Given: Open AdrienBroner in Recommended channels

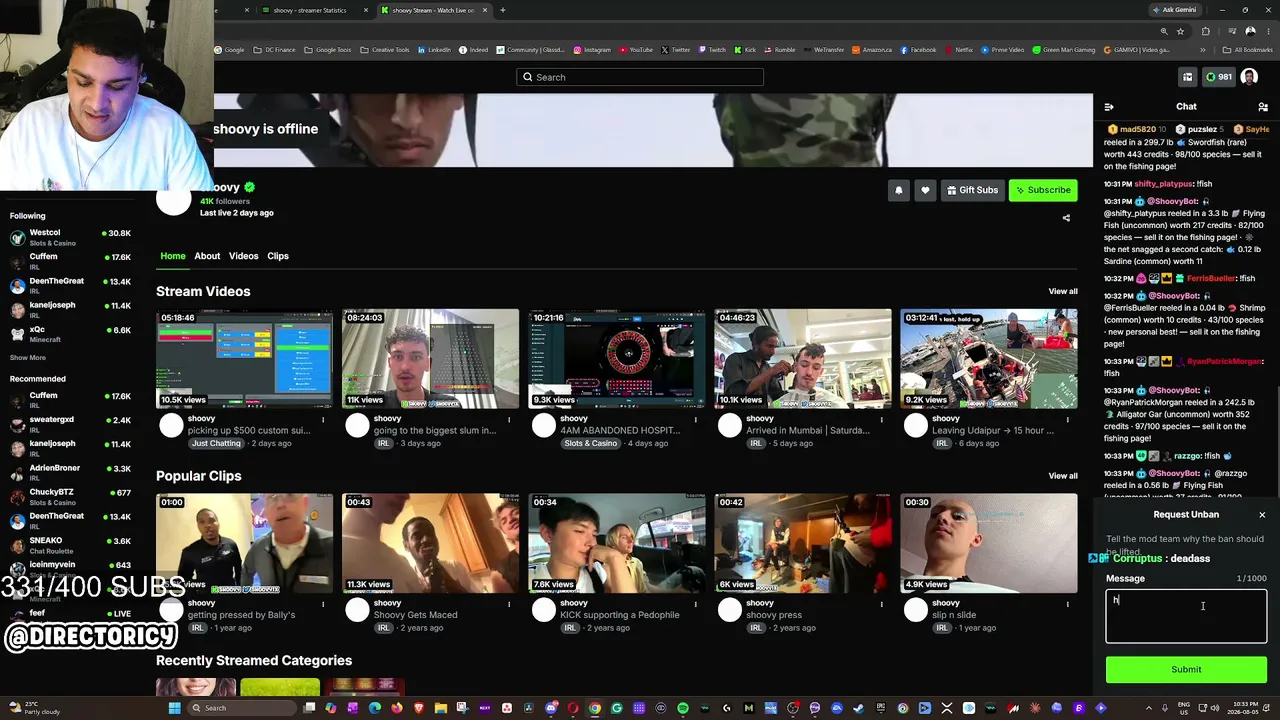Looking at the screenshot, I should pyautogui.click(x=70, y=472).
